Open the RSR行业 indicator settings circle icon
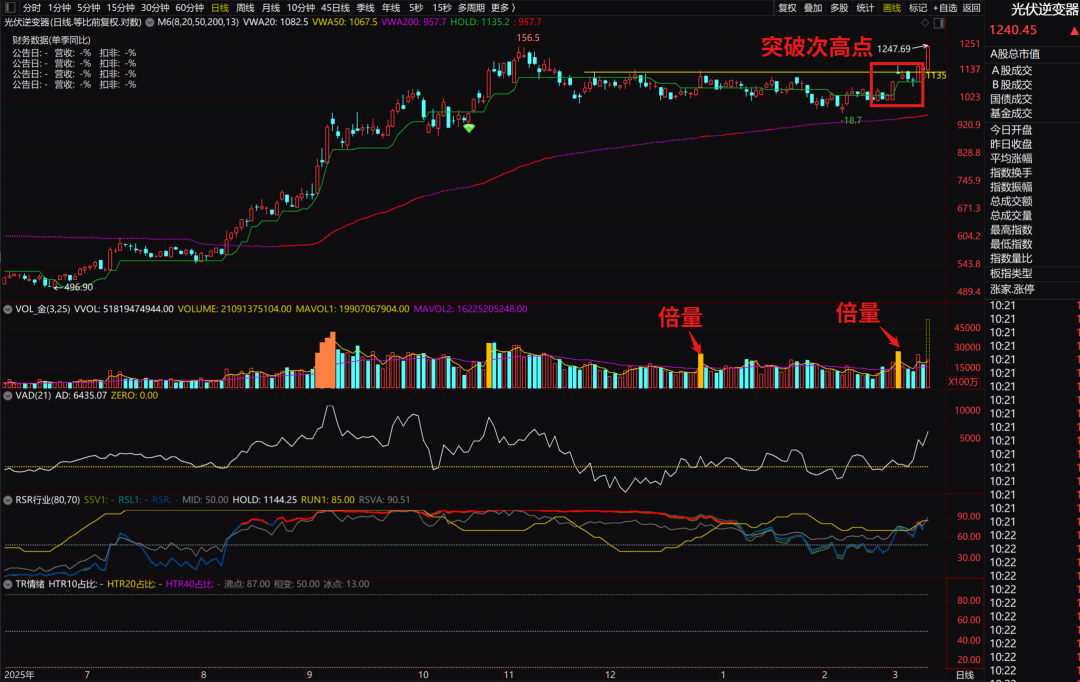1080x682 pixels. [x=8, y=499]
